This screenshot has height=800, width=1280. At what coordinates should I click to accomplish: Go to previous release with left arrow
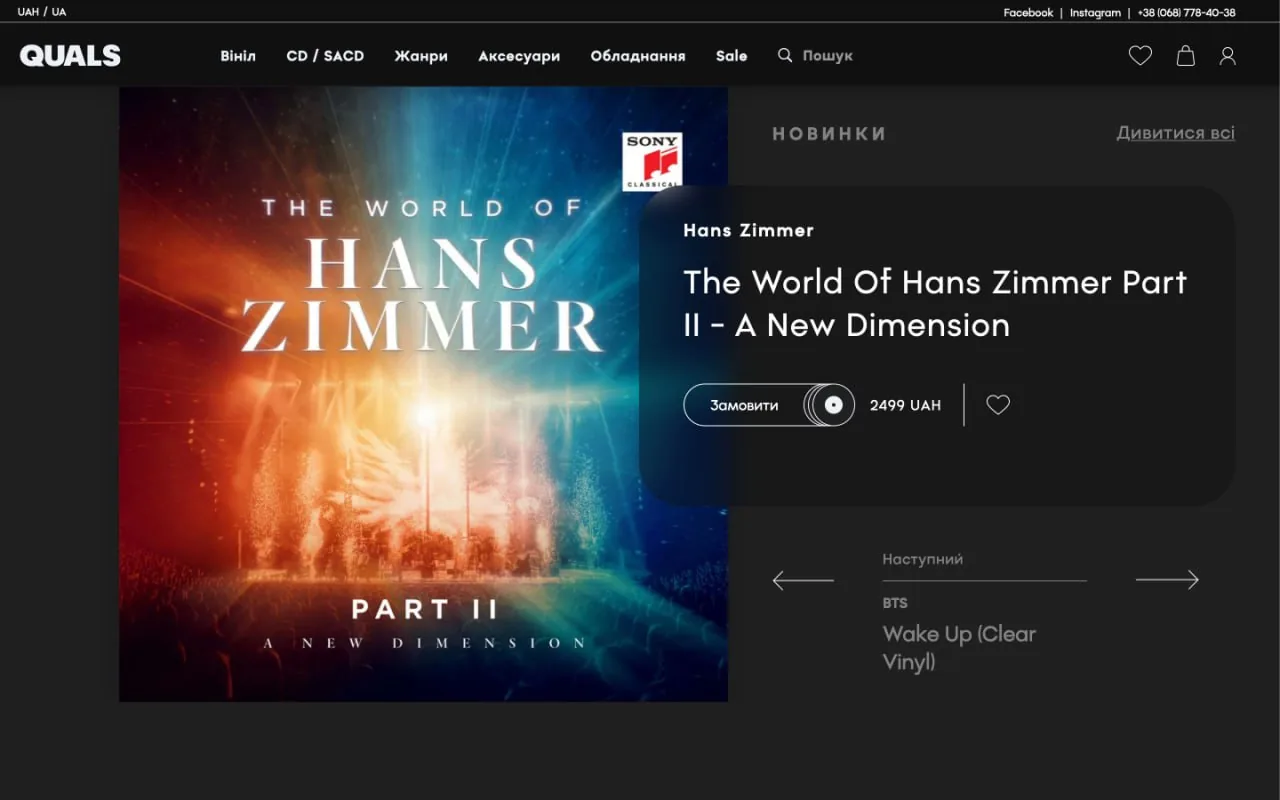coord(803,580)
